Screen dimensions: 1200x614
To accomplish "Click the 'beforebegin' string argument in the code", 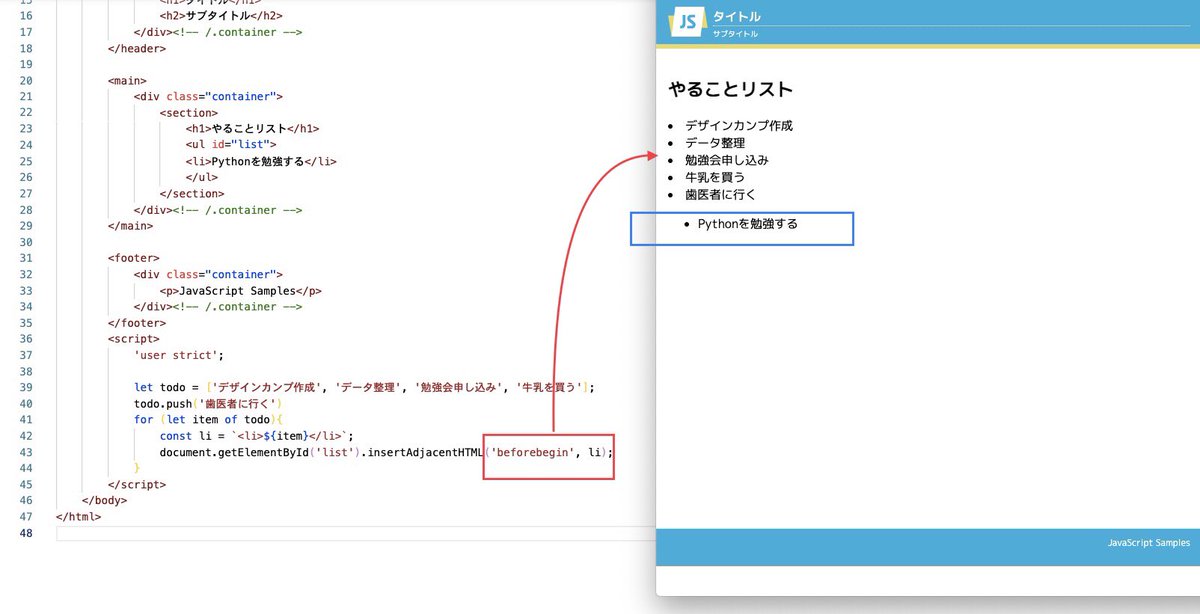I will (x=534, y=452).
